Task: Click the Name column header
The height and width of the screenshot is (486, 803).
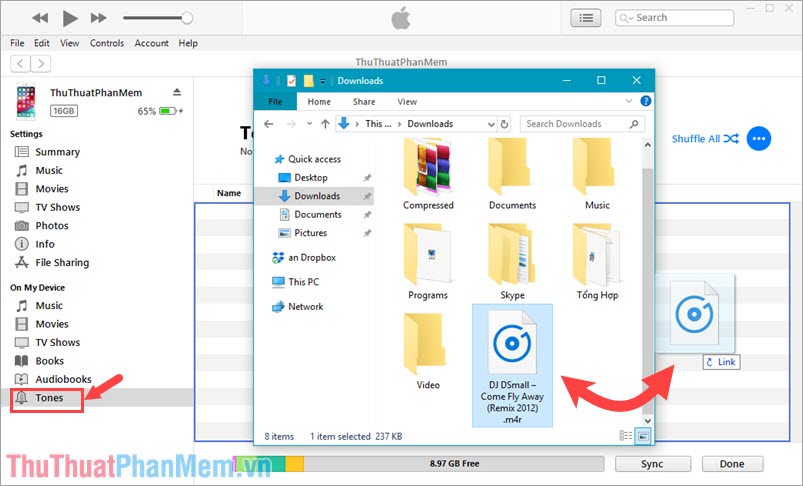Action: (229, 193)
